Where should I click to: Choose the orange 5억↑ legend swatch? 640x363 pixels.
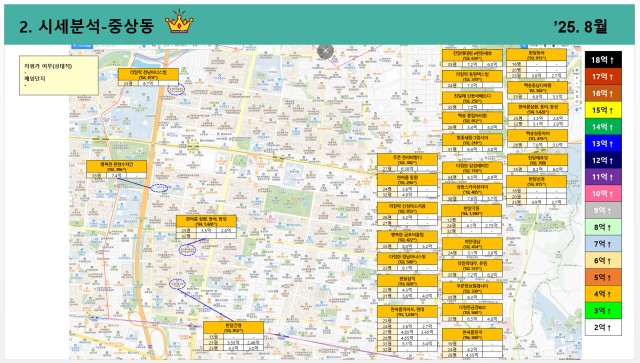(603, 277)
